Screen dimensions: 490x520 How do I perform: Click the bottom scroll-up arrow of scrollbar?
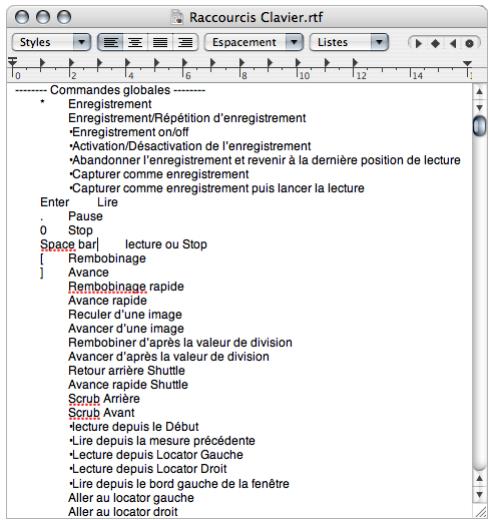pos(479,478)
